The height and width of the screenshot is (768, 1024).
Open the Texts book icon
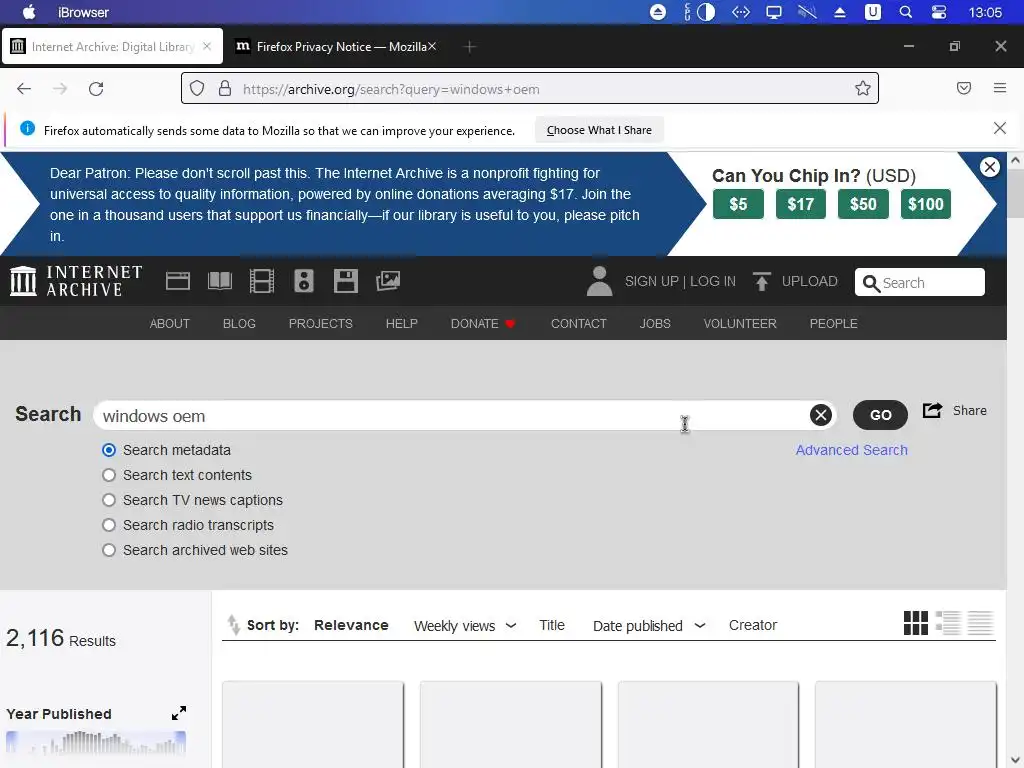coord(219,281)
